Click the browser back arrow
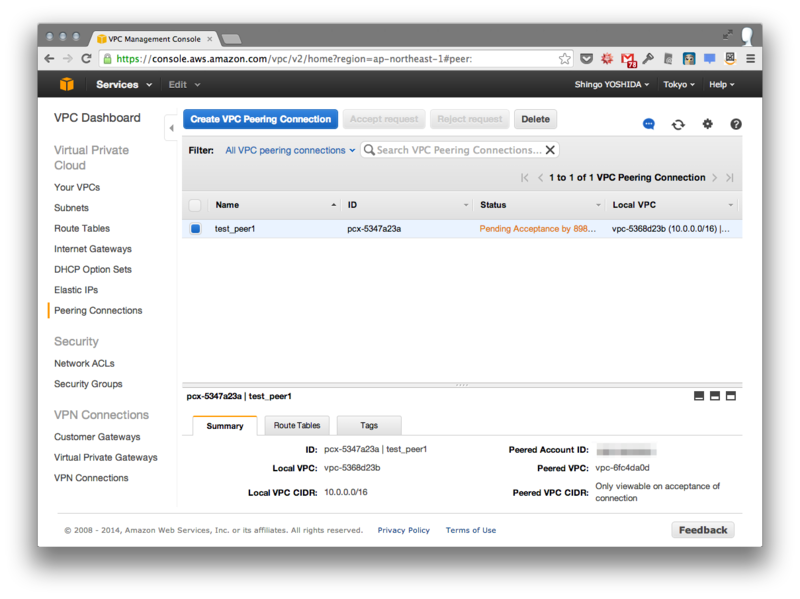800x599 pixels. pos(49,59)
